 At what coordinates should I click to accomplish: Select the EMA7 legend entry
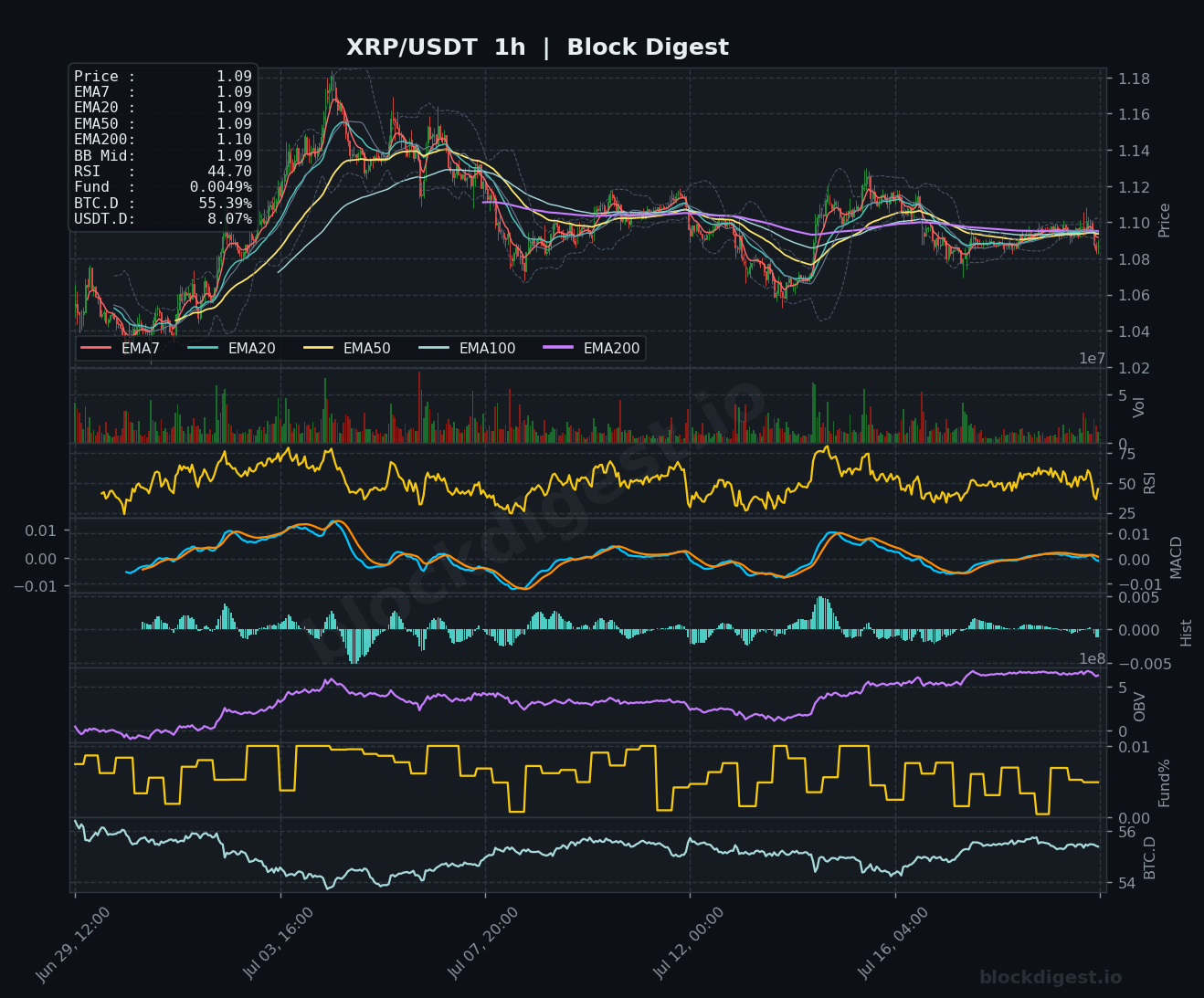(121, 349)
